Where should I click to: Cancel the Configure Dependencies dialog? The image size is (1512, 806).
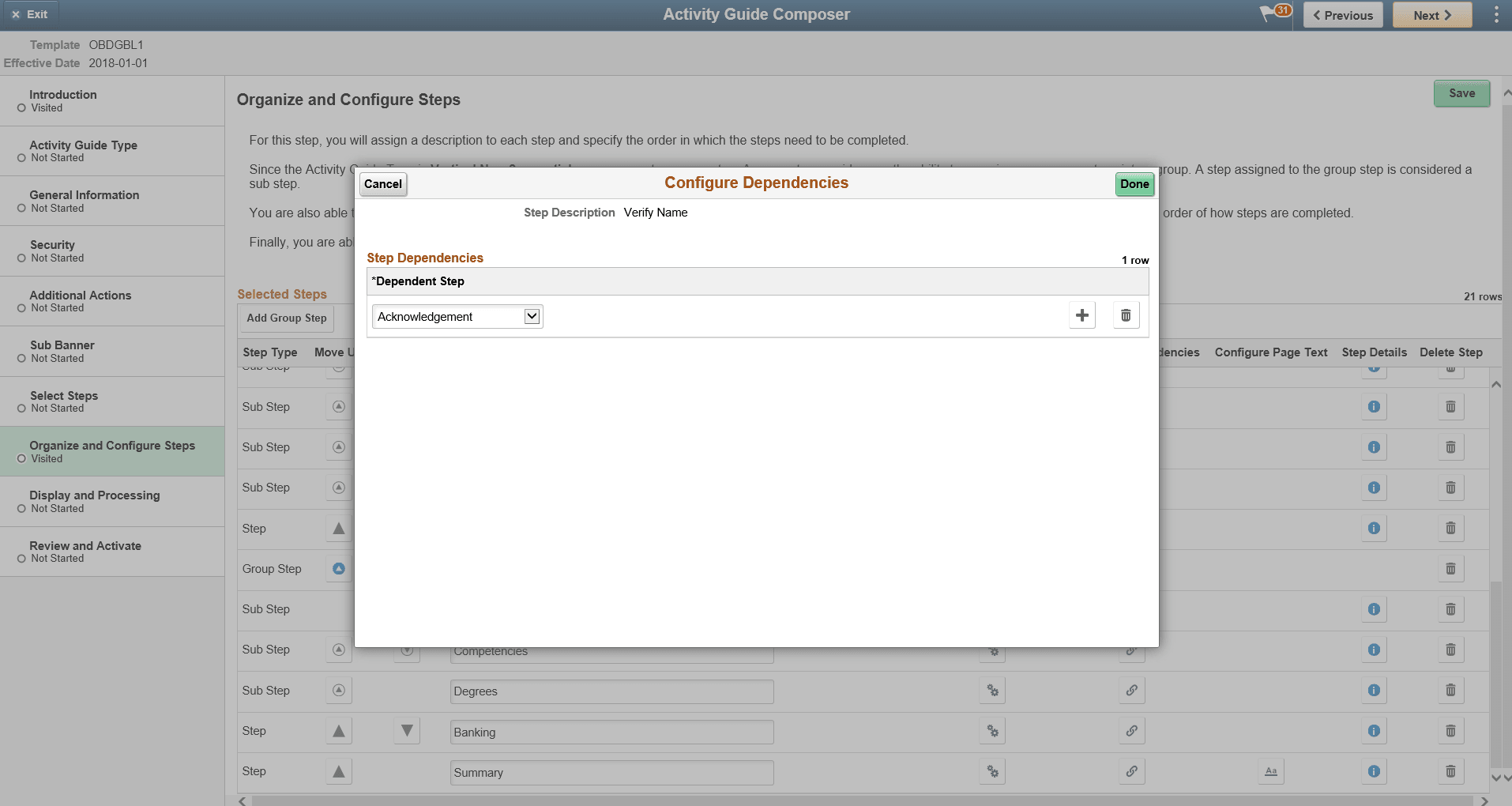coord(382,183)
